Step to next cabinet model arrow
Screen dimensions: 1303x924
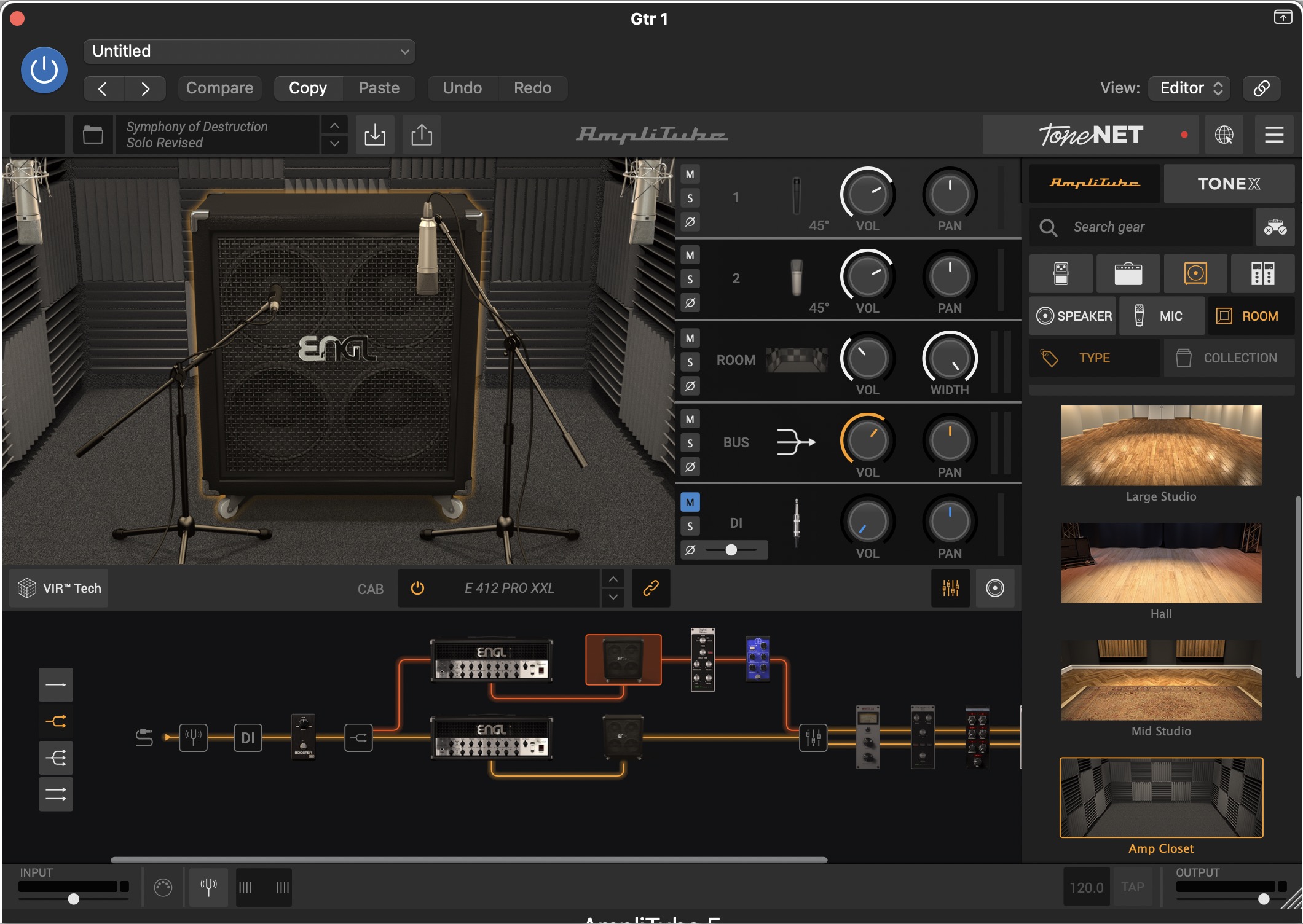point(613,597)
